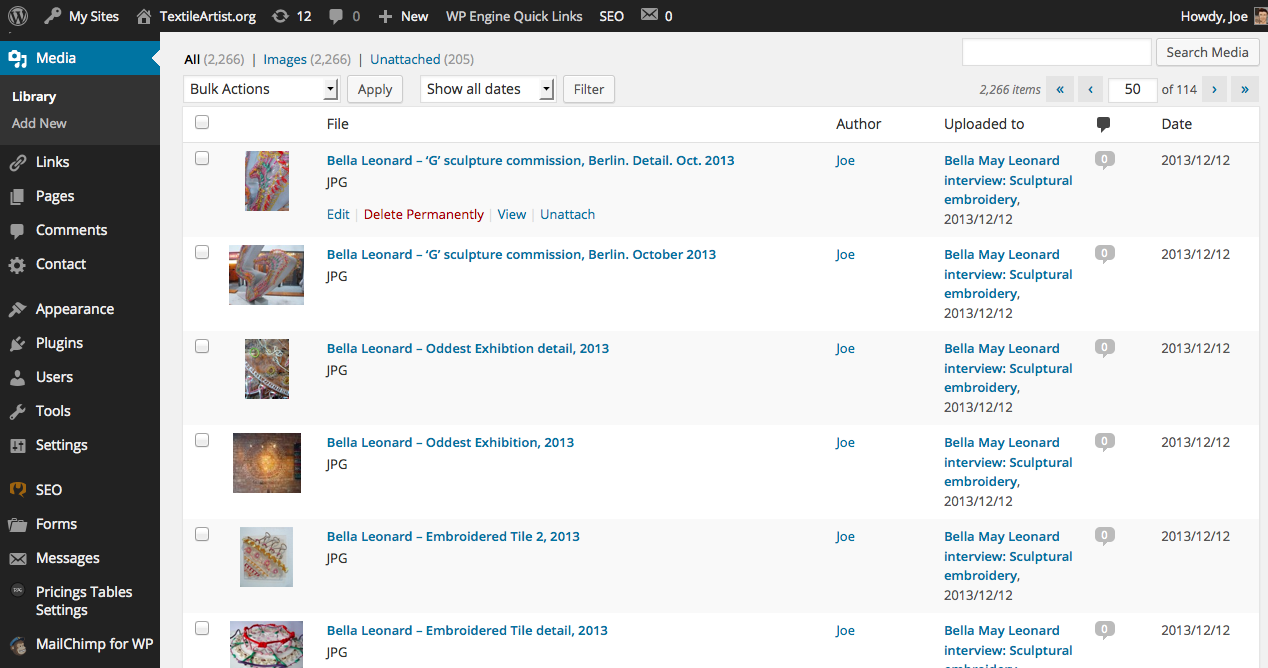Open comments bubble in admin bar

pyautogui.click(x=344, y=16)
